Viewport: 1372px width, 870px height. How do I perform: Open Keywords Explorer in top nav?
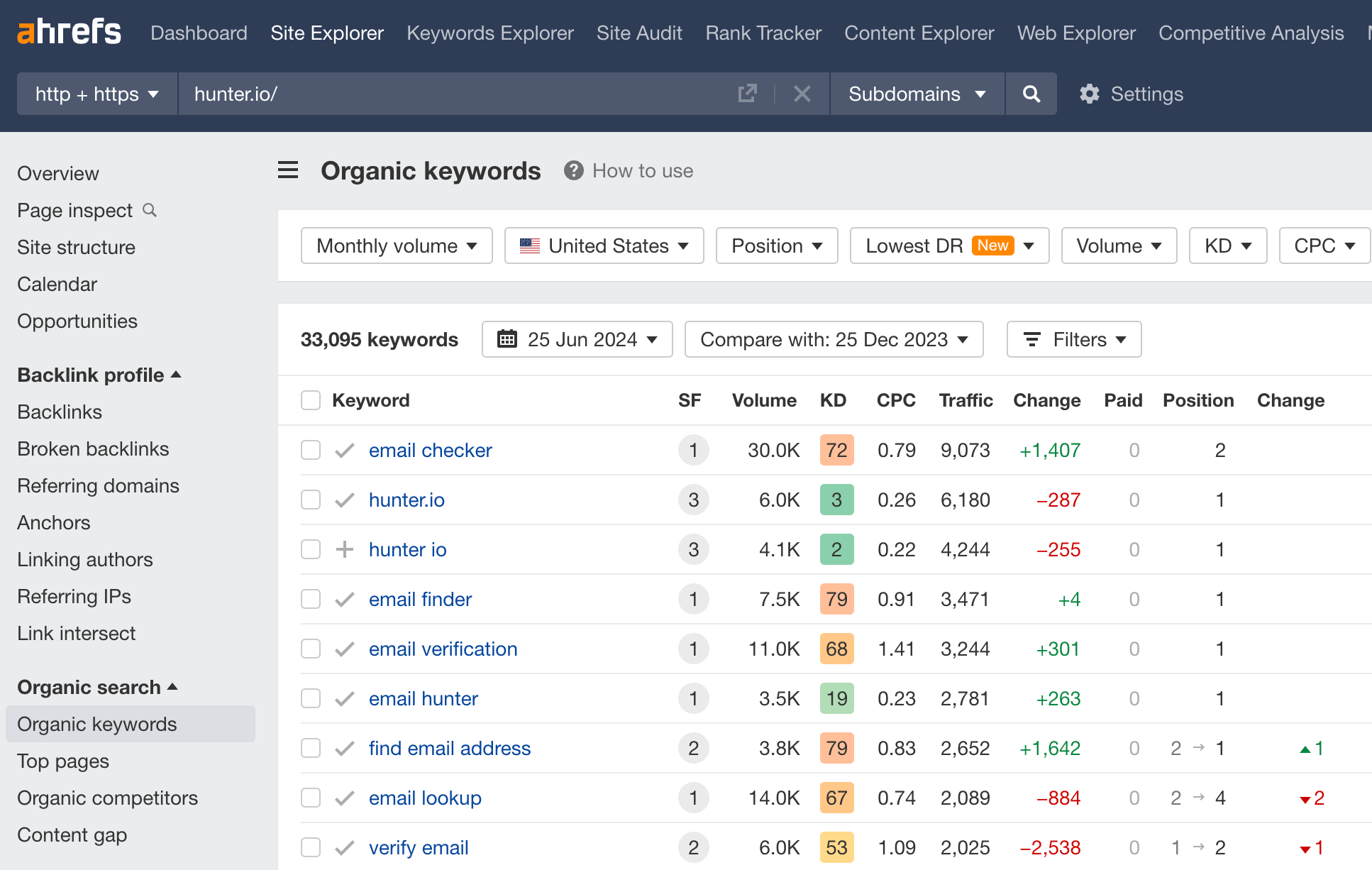point(490,33)
